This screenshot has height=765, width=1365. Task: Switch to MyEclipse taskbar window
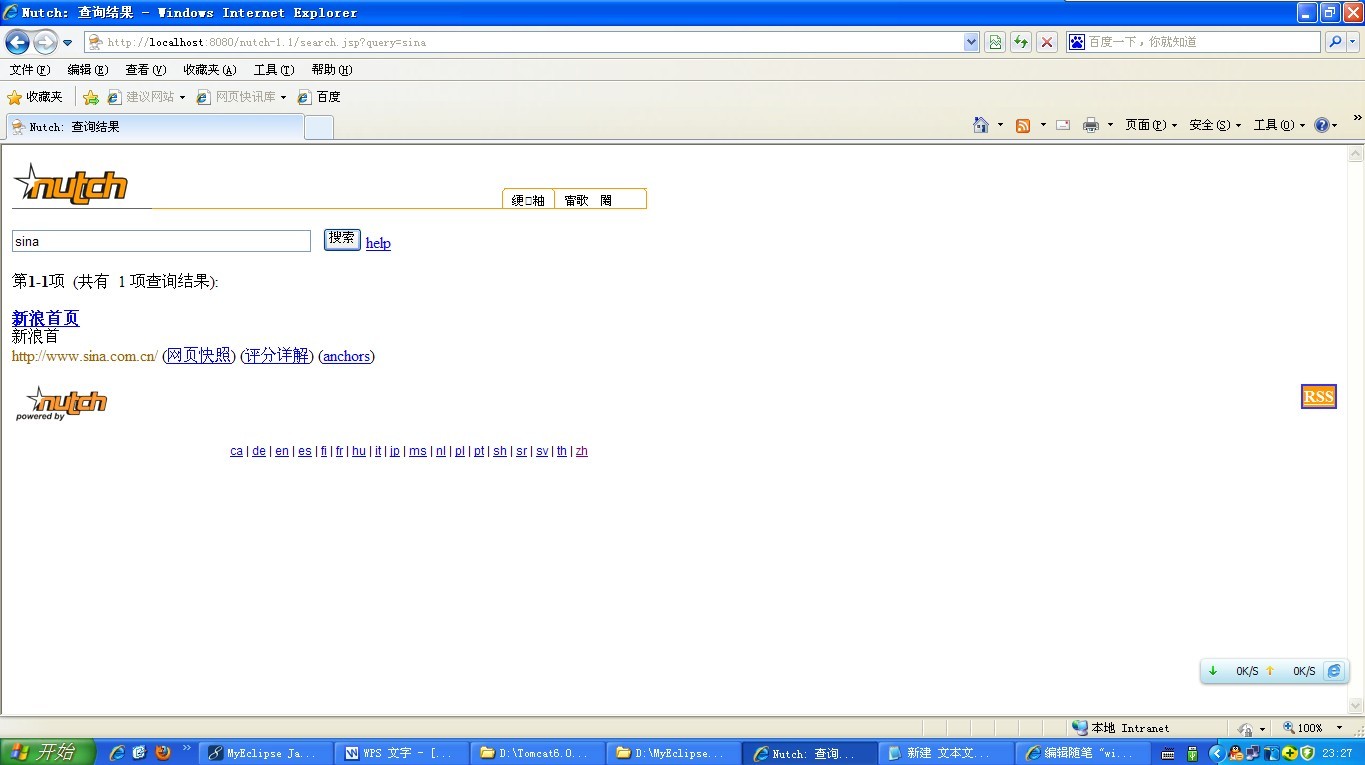coord(266,753)
